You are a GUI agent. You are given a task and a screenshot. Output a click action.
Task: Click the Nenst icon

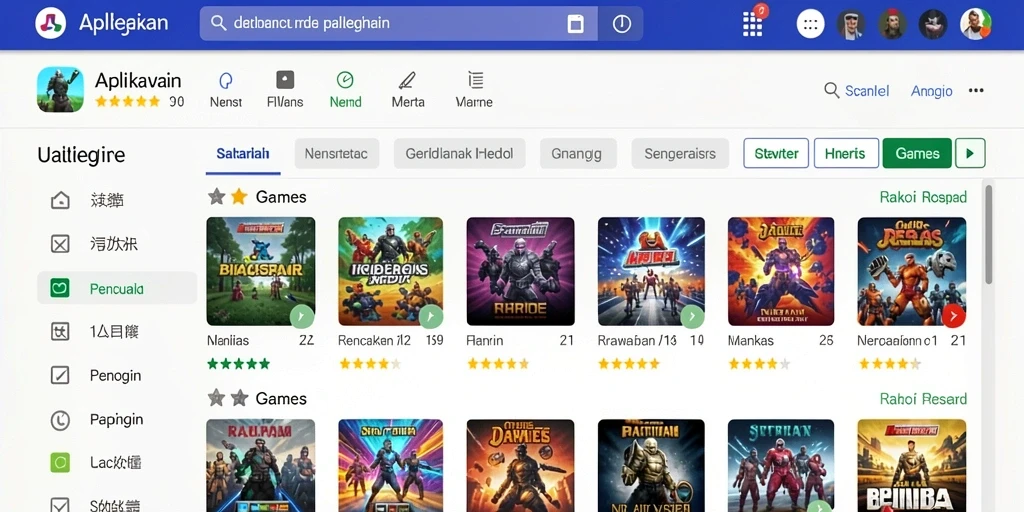pos(226,81)
